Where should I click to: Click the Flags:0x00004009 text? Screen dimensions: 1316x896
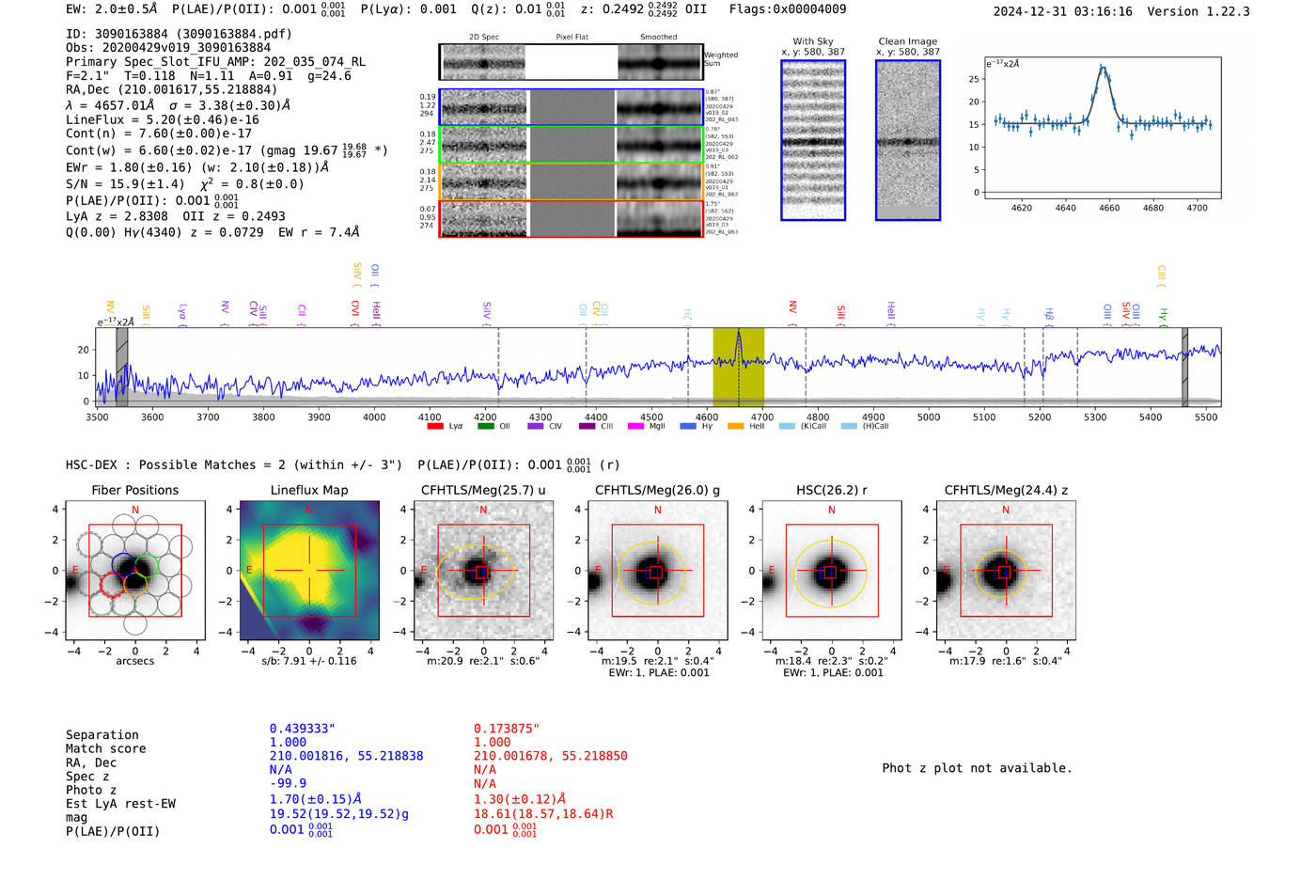tap(788, 9)
